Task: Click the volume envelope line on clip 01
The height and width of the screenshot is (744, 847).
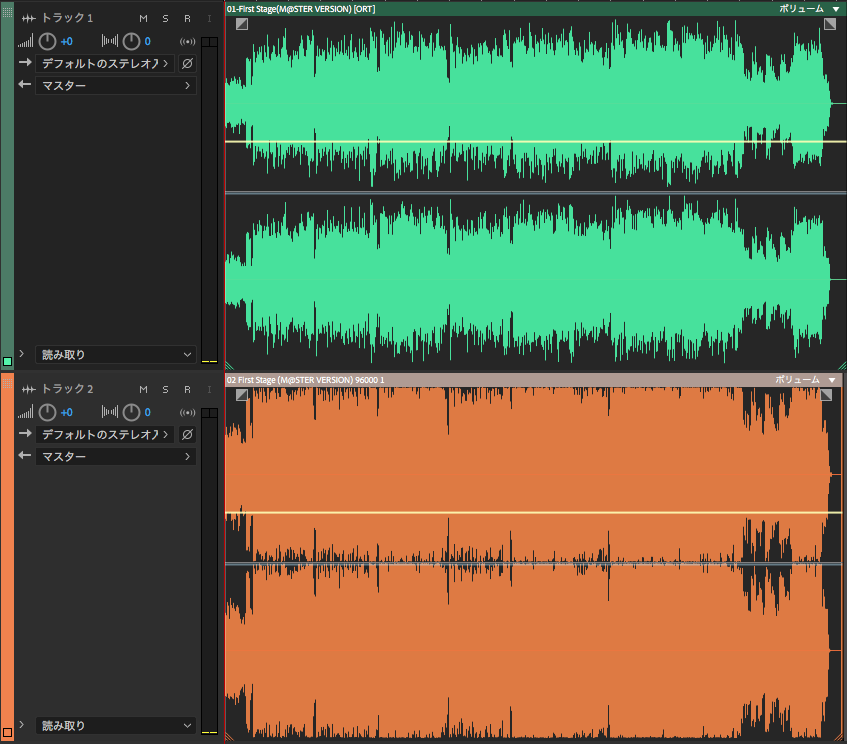Action: [536, 142]
